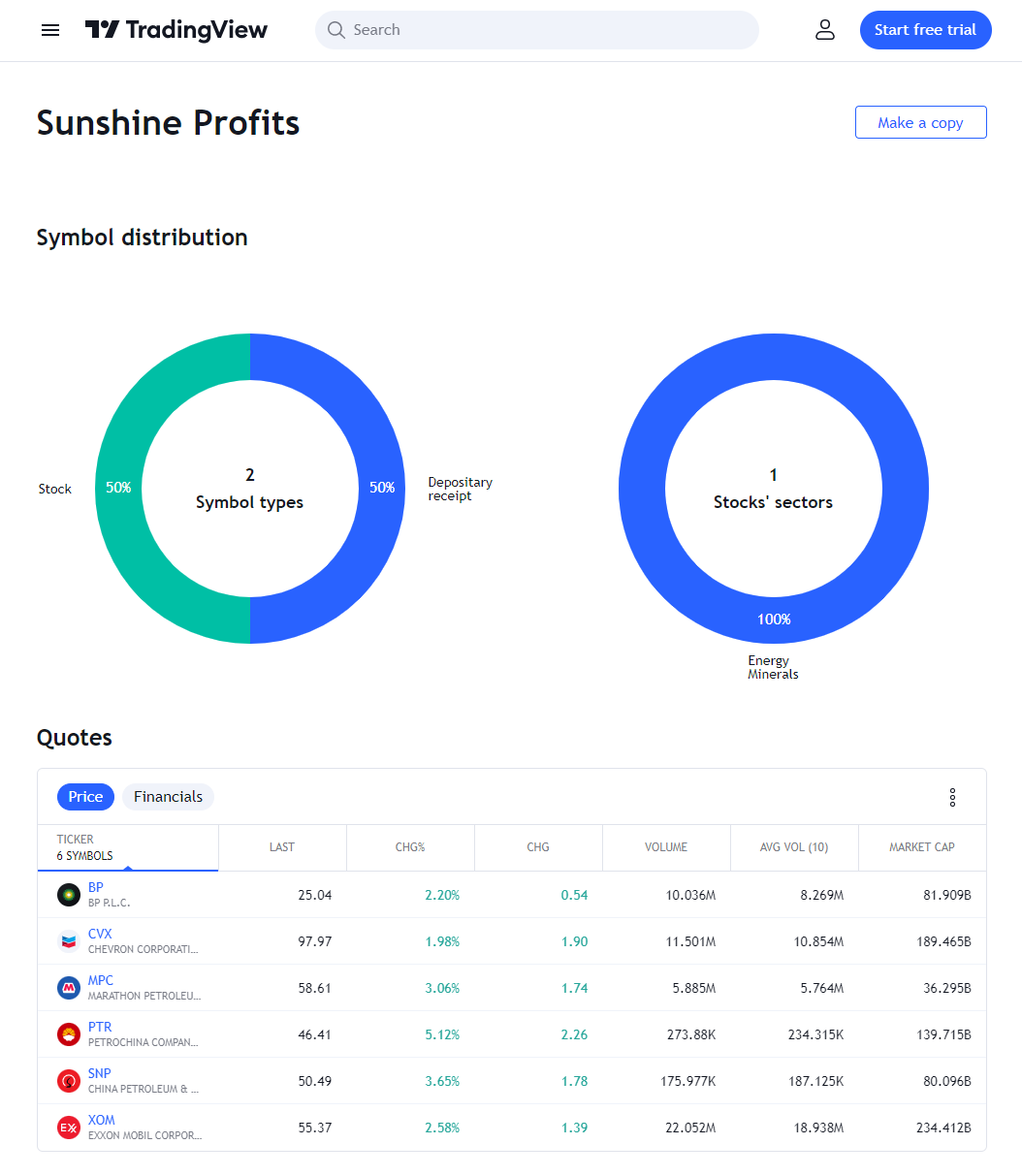This screenshot has width=1022, height=1176.
Task: Switch to the Financials tab
Action: click(168, 797)
